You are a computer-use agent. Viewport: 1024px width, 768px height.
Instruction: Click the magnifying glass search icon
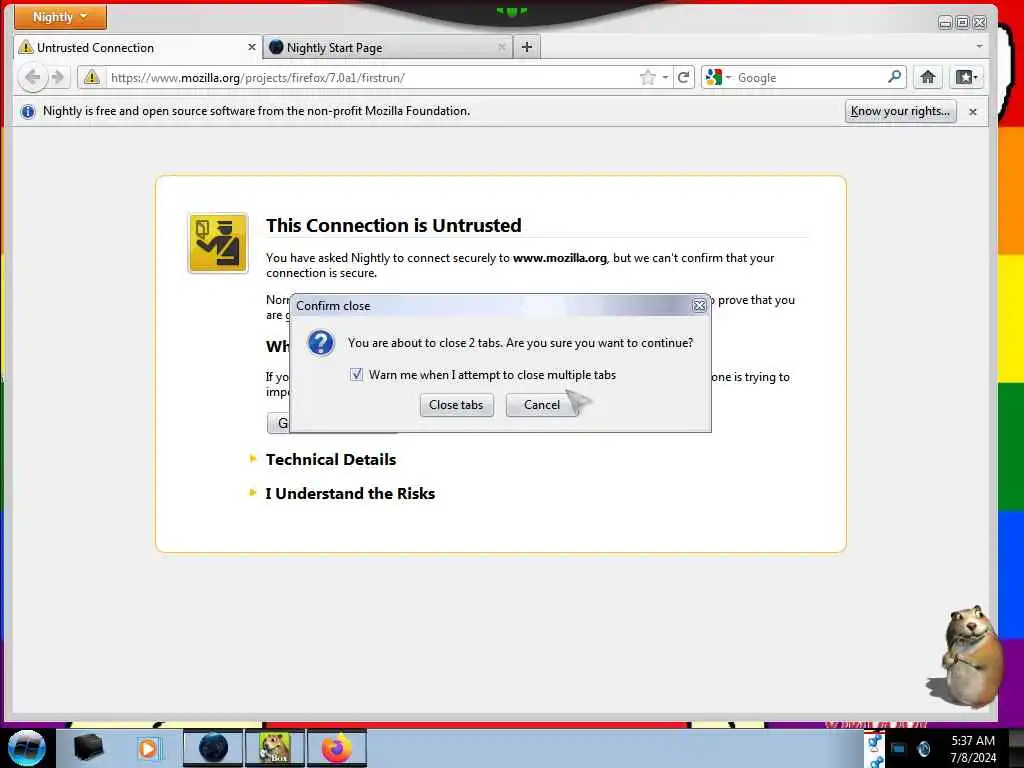(x=895, y=77)
